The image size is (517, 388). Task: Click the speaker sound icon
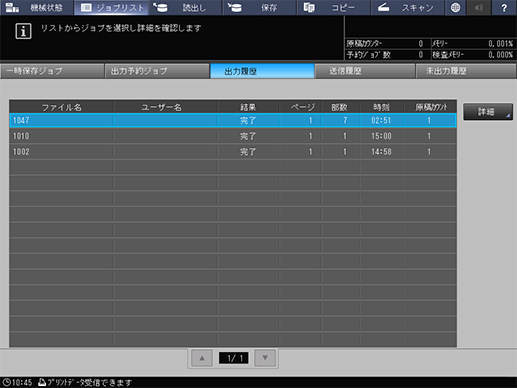pos(479,8)
